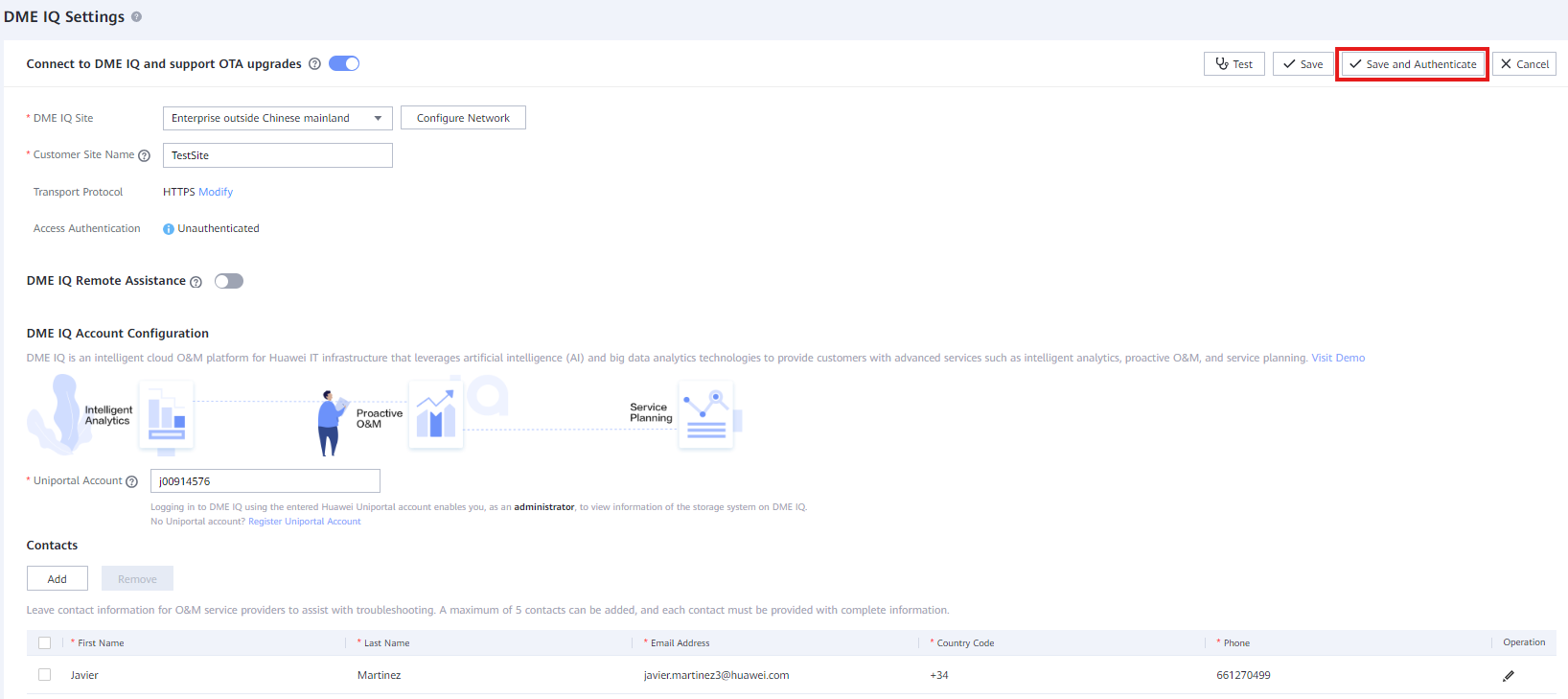Click help icon next to Remote Assistance

click(x=196, y=282)
